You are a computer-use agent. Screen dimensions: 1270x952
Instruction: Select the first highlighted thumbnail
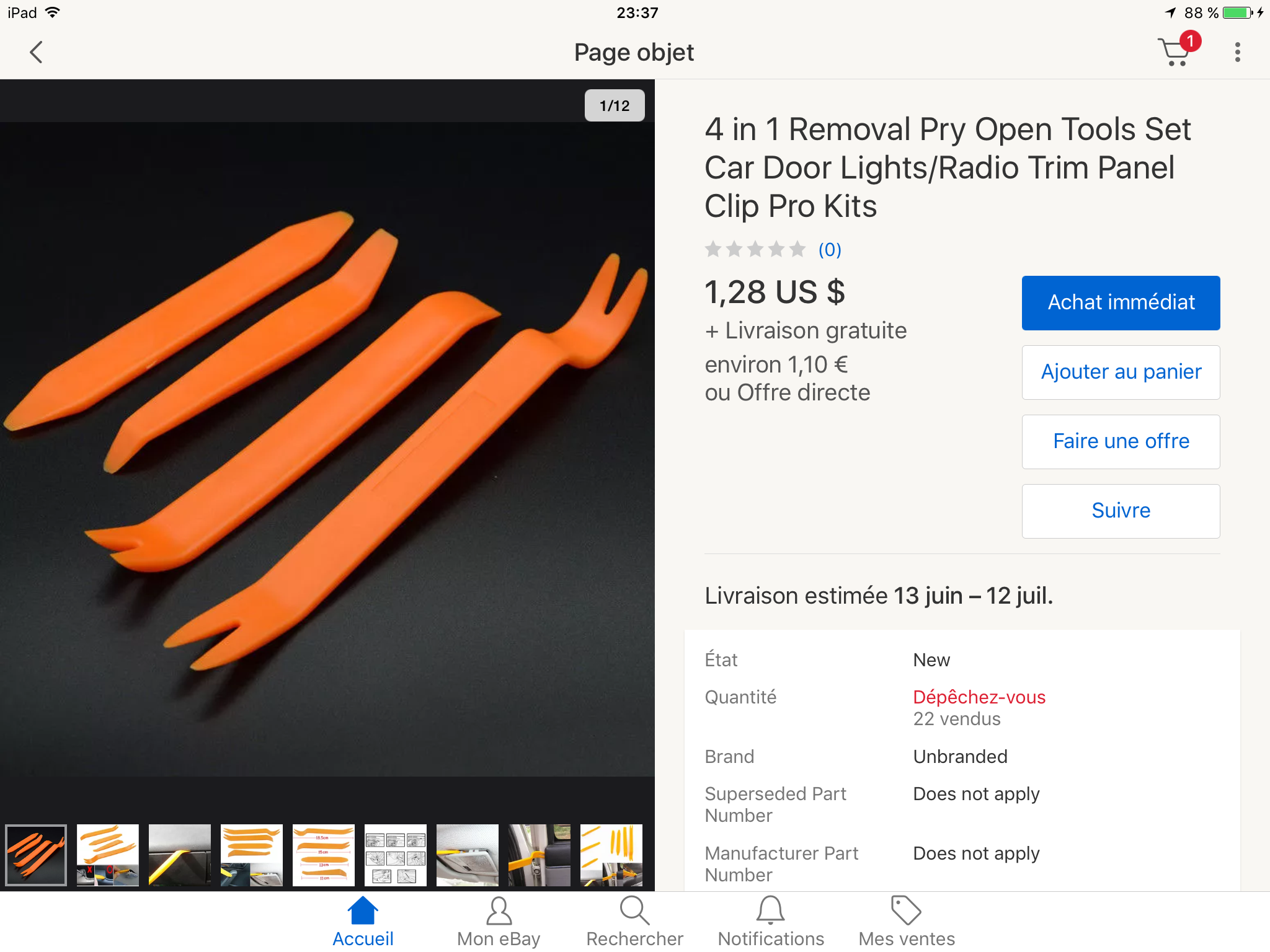(x=36, y=855)
